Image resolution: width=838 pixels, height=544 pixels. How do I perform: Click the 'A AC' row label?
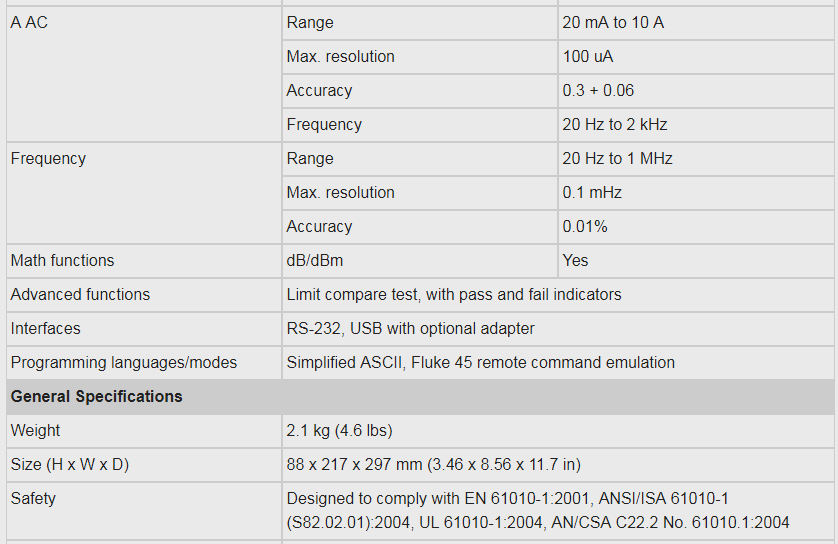[x=29, y=22]
